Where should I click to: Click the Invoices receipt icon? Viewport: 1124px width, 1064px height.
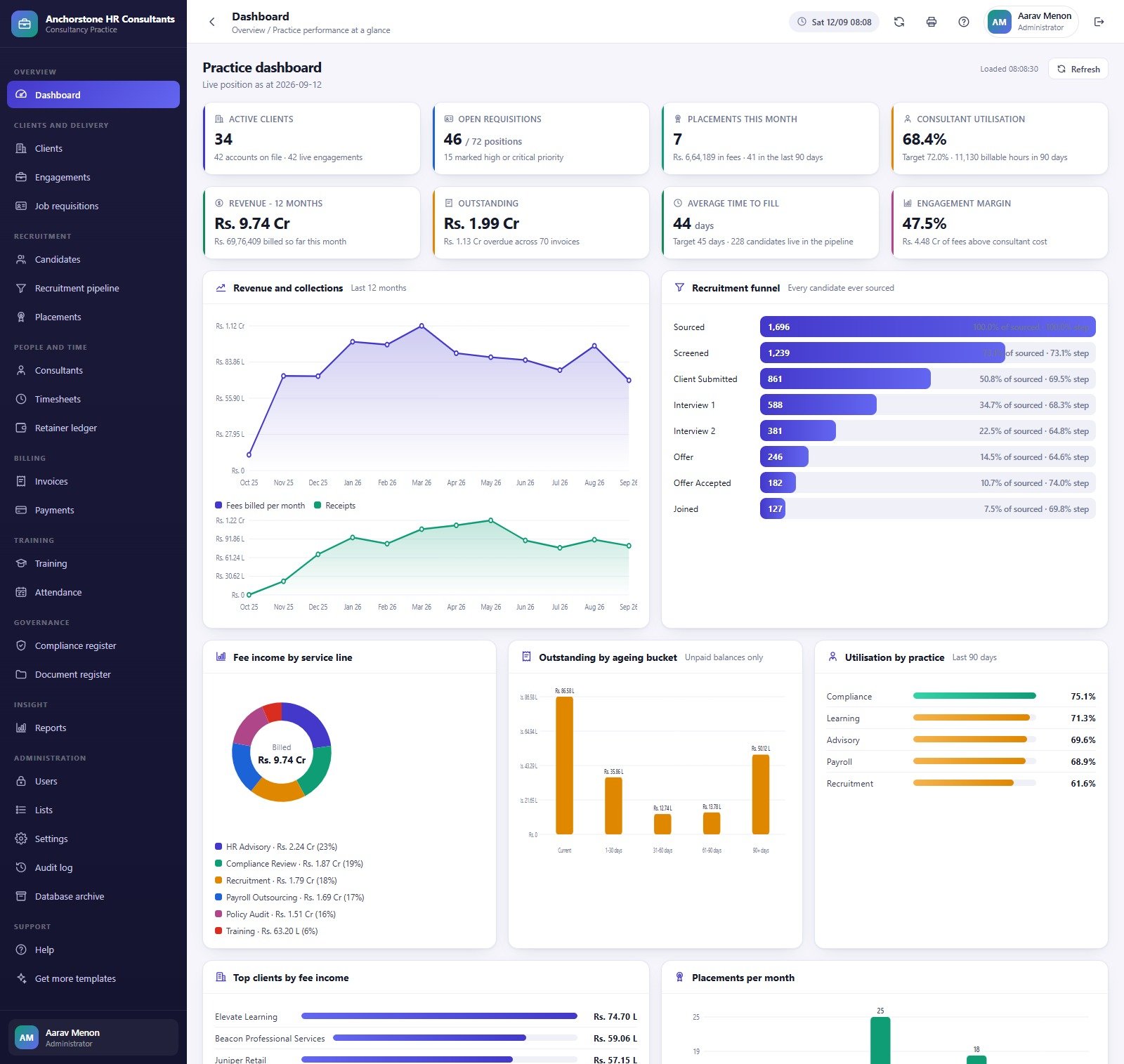coord(21,481)
